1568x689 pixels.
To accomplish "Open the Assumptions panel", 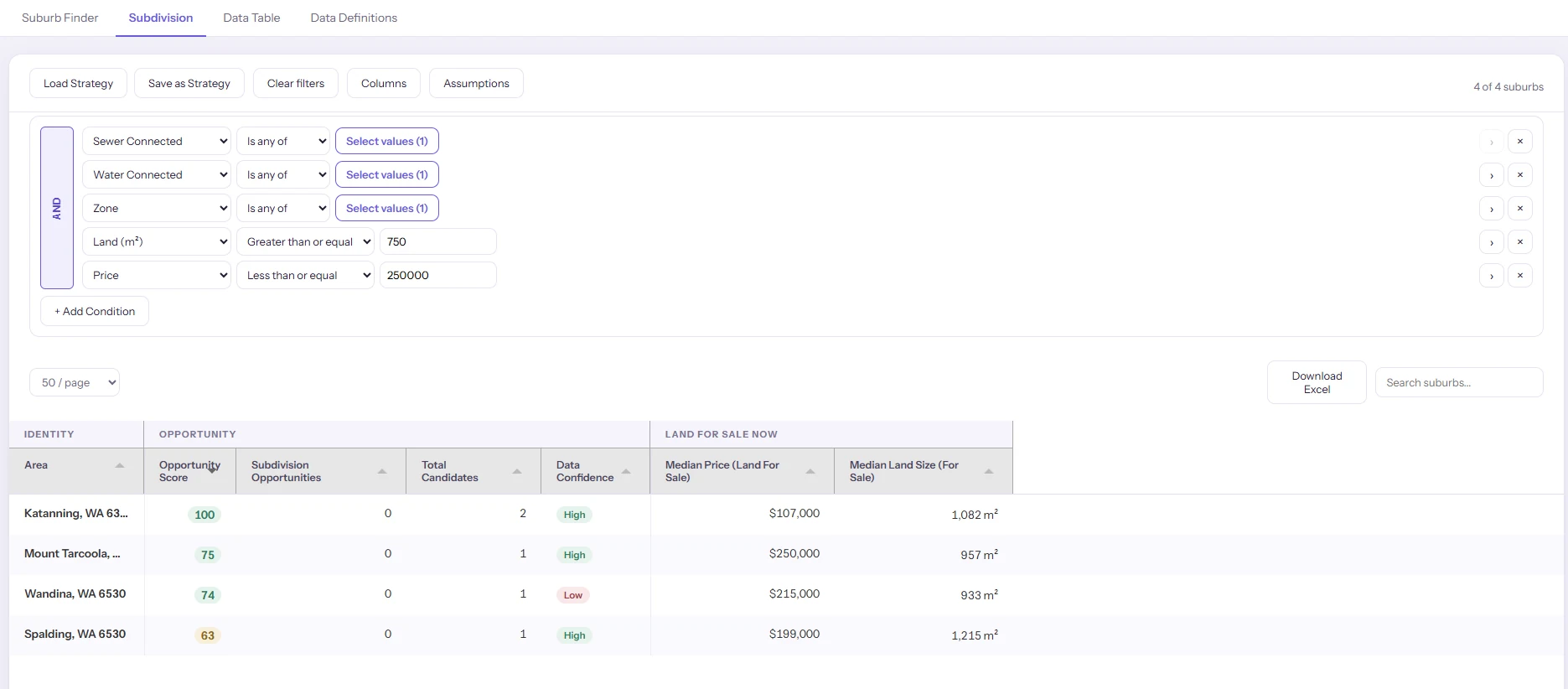I will (476, 83).
